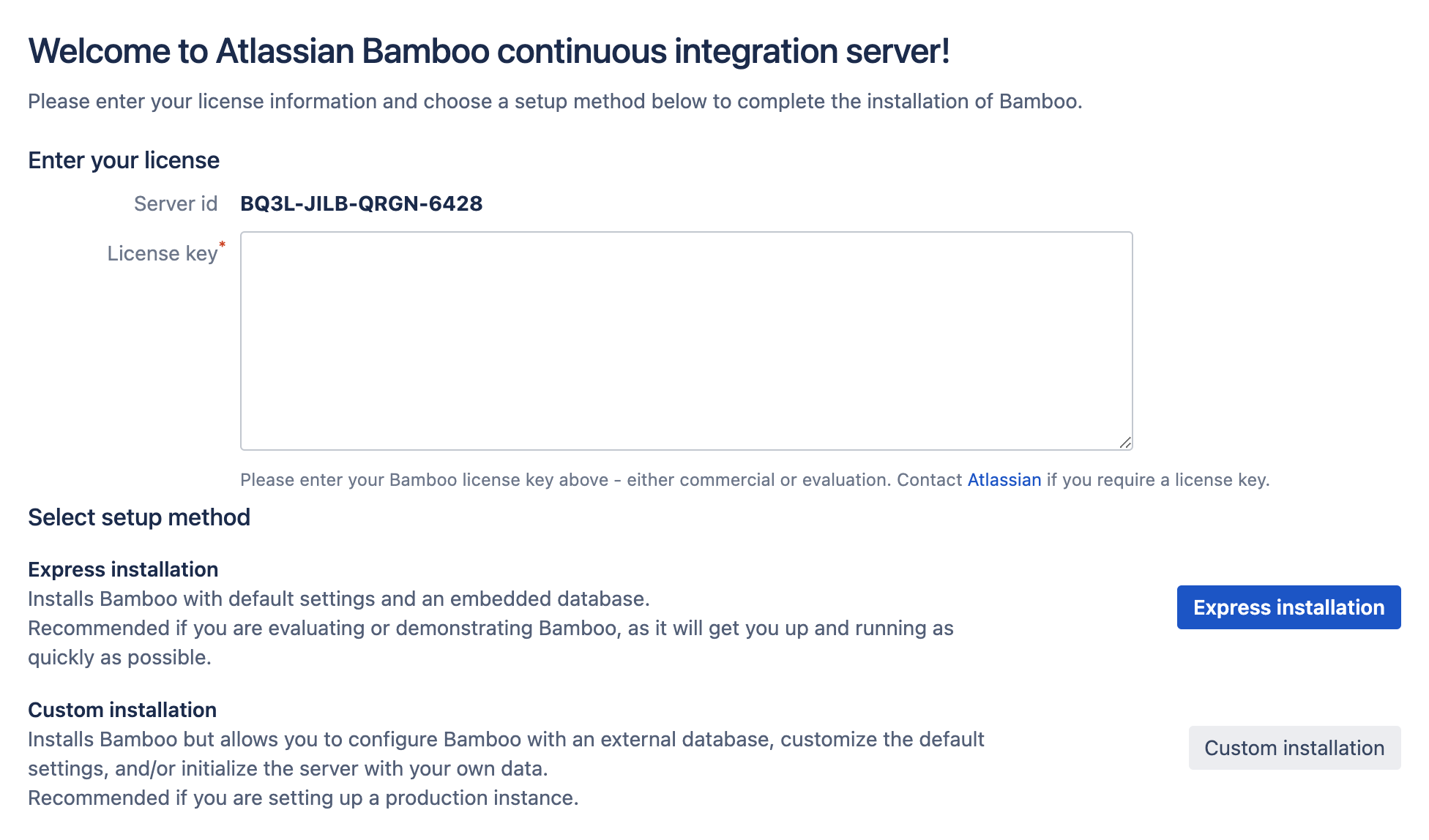Open the Atlassian link for a license key
Viewport: 1429px width, 840px height.
(1004, 480)
